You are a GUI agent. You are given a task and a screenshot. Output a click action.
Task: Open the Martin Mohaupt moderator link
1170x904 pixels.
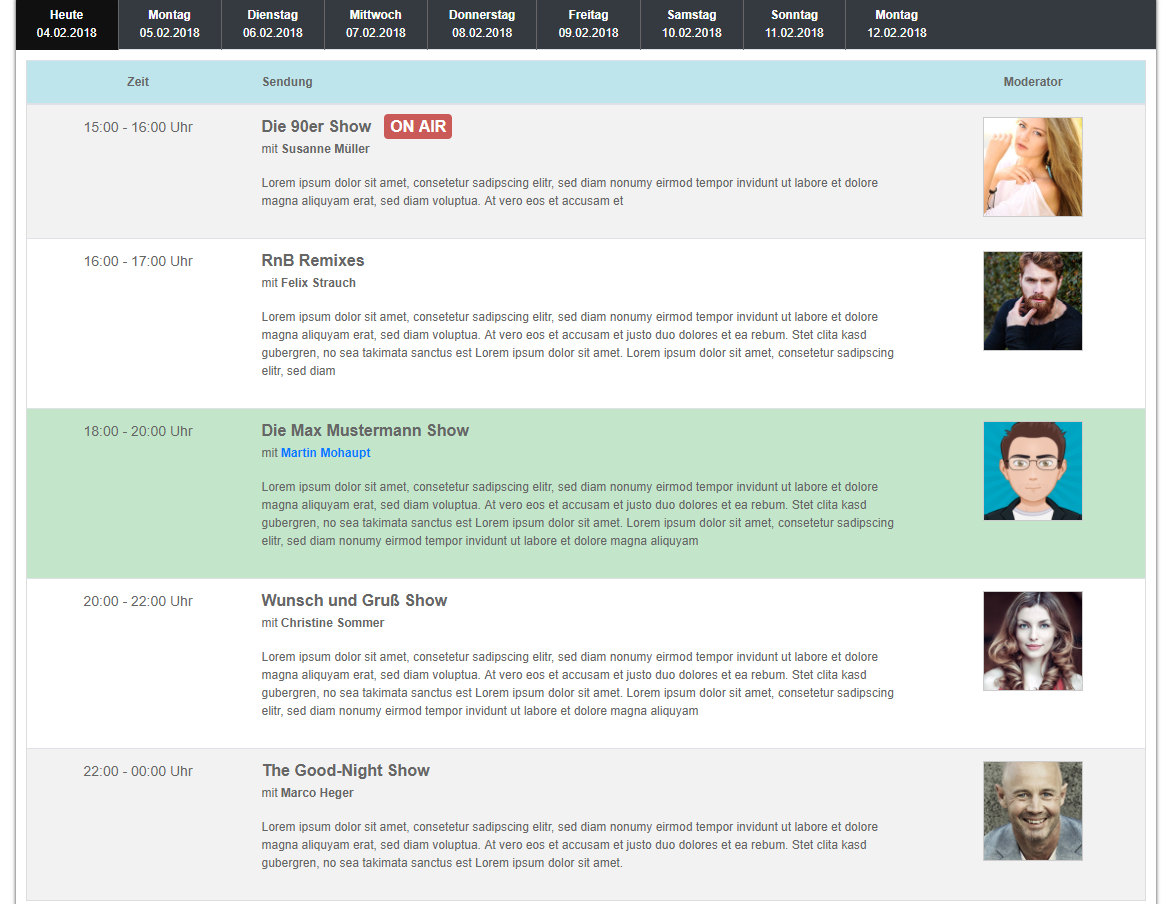tap(325, 453)
